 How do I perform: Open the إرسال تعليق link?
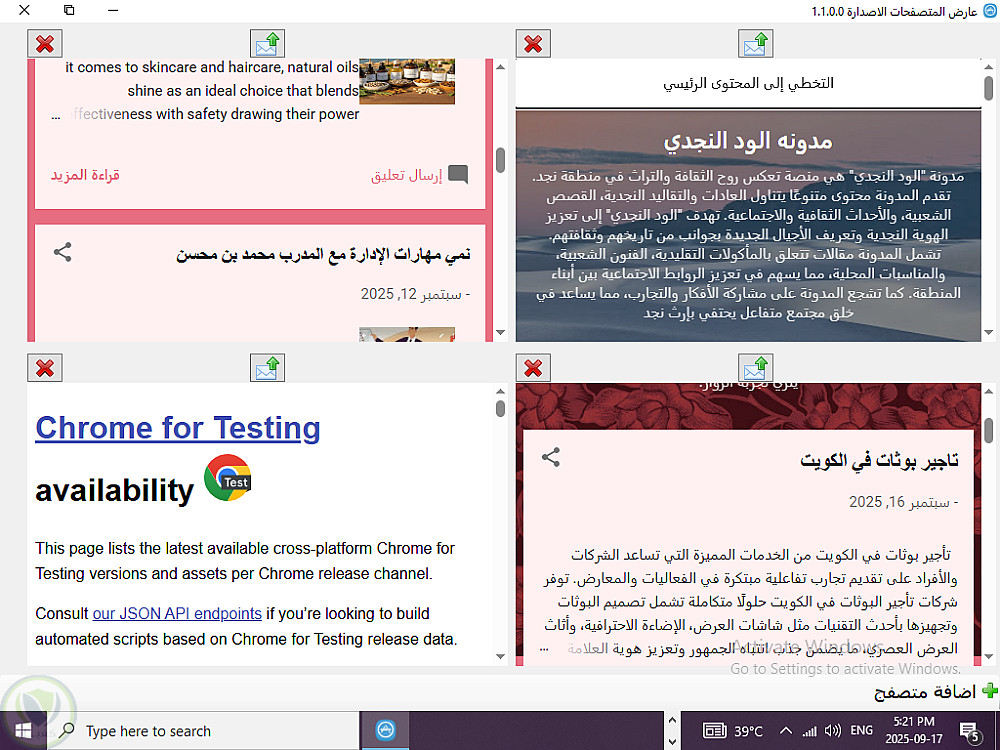(x=406, y=175)
